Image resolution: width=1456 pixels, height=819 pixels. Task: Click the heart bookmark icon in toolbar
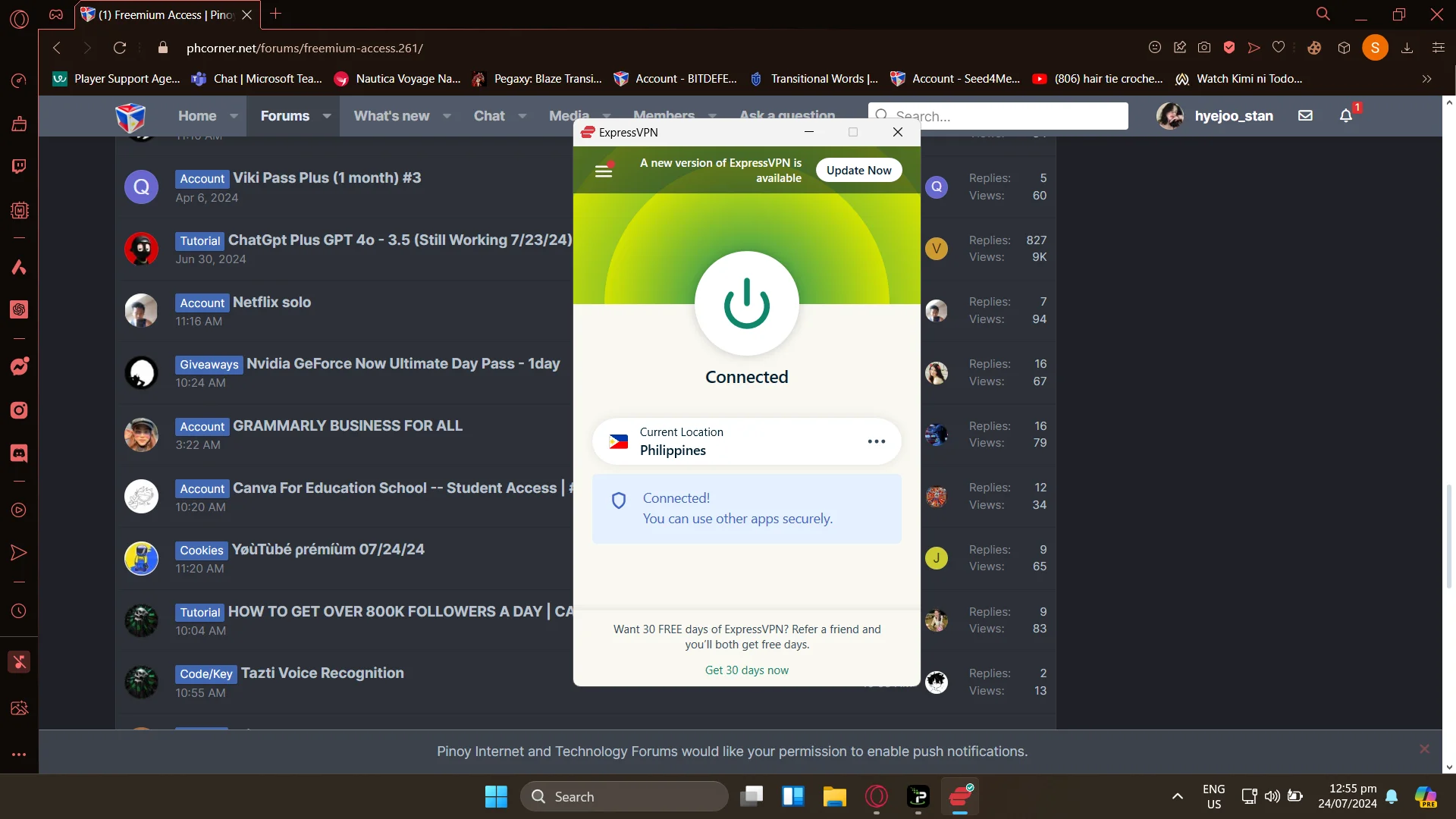pyautogui.click(x=1279, y=48)
